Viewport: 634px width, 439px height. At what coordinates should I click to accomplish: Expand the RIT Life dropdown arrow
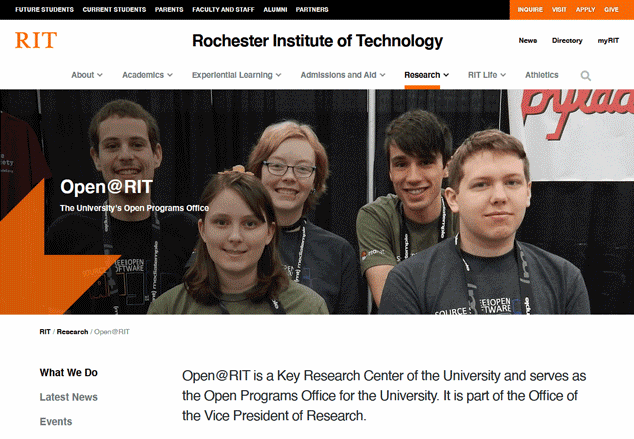(x=503, y=75)
